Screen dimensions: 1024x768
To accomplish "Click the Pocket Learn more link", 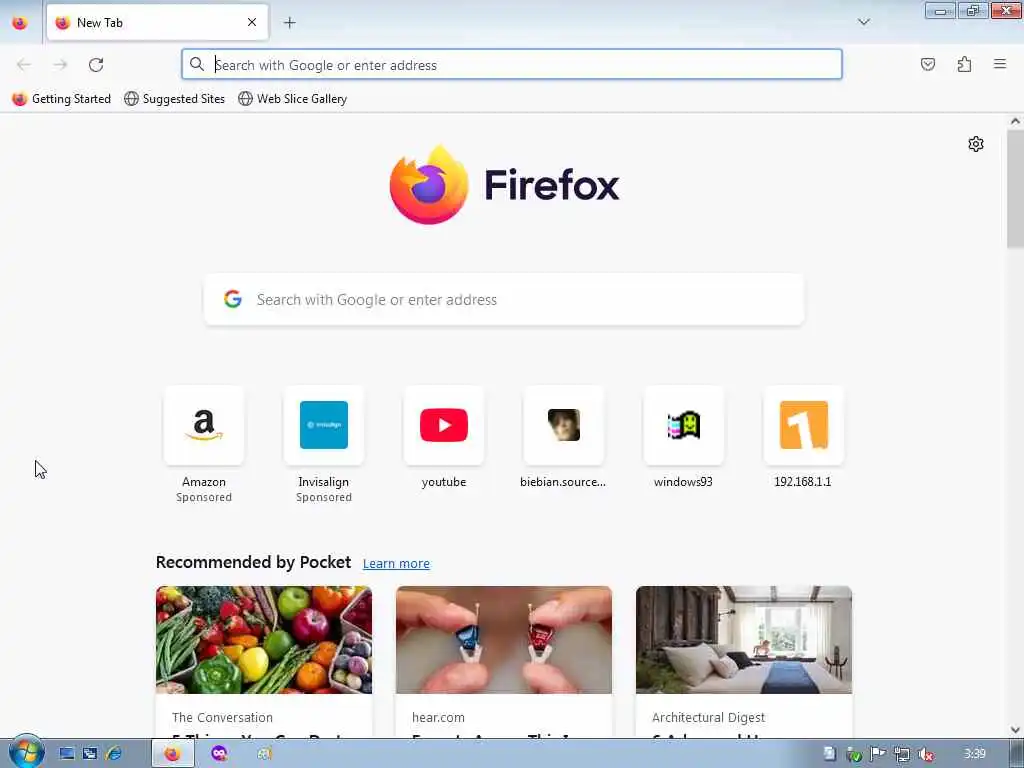I will pos(396,564).
